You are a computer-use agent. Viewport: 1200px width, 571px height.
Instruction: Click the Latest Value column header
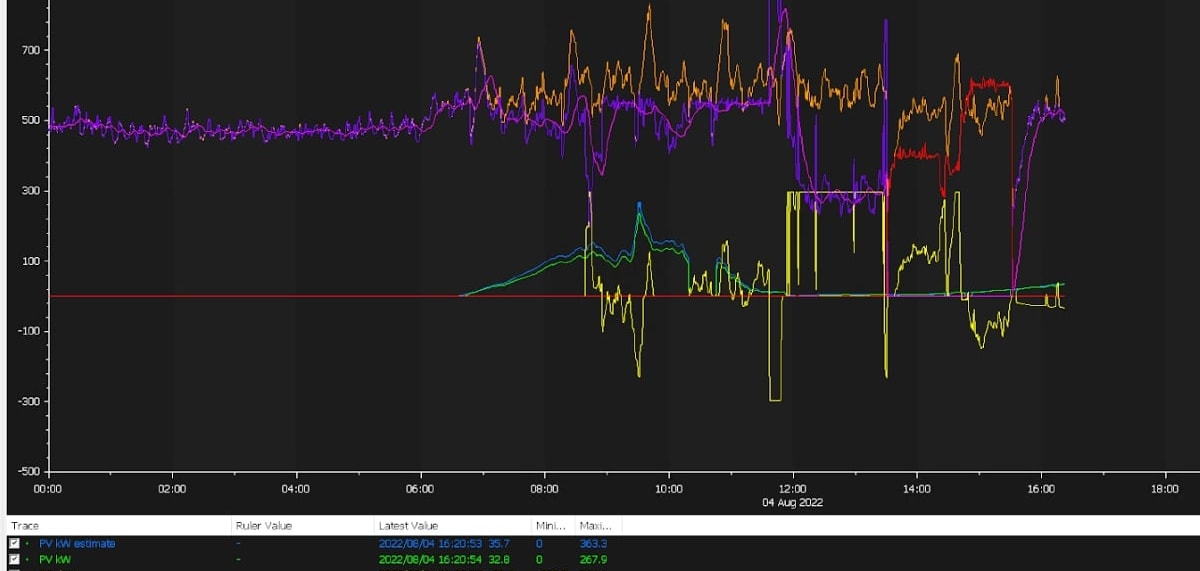pyautogui.click(x=453, y=525)
